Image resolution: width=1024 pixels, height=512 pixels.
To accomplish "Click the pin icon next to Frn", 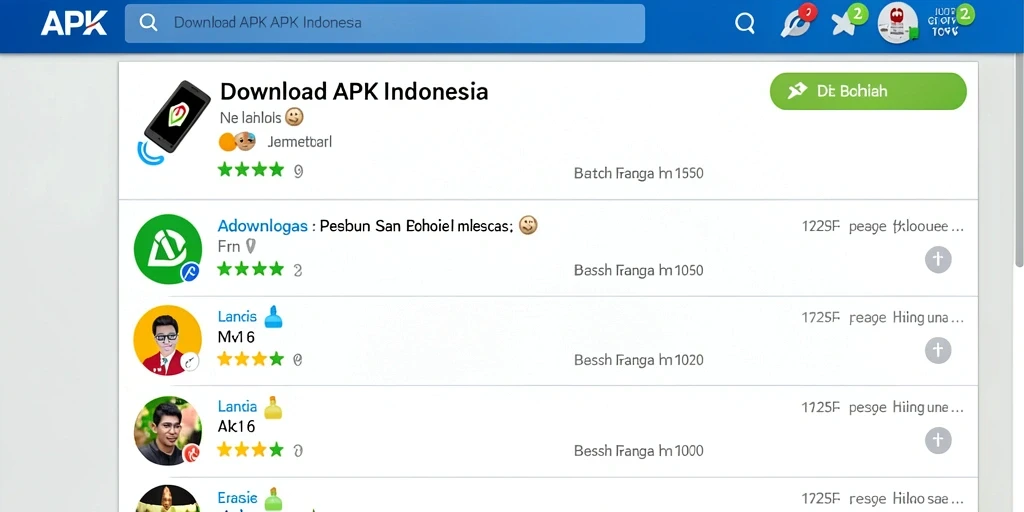I will 250,246.
